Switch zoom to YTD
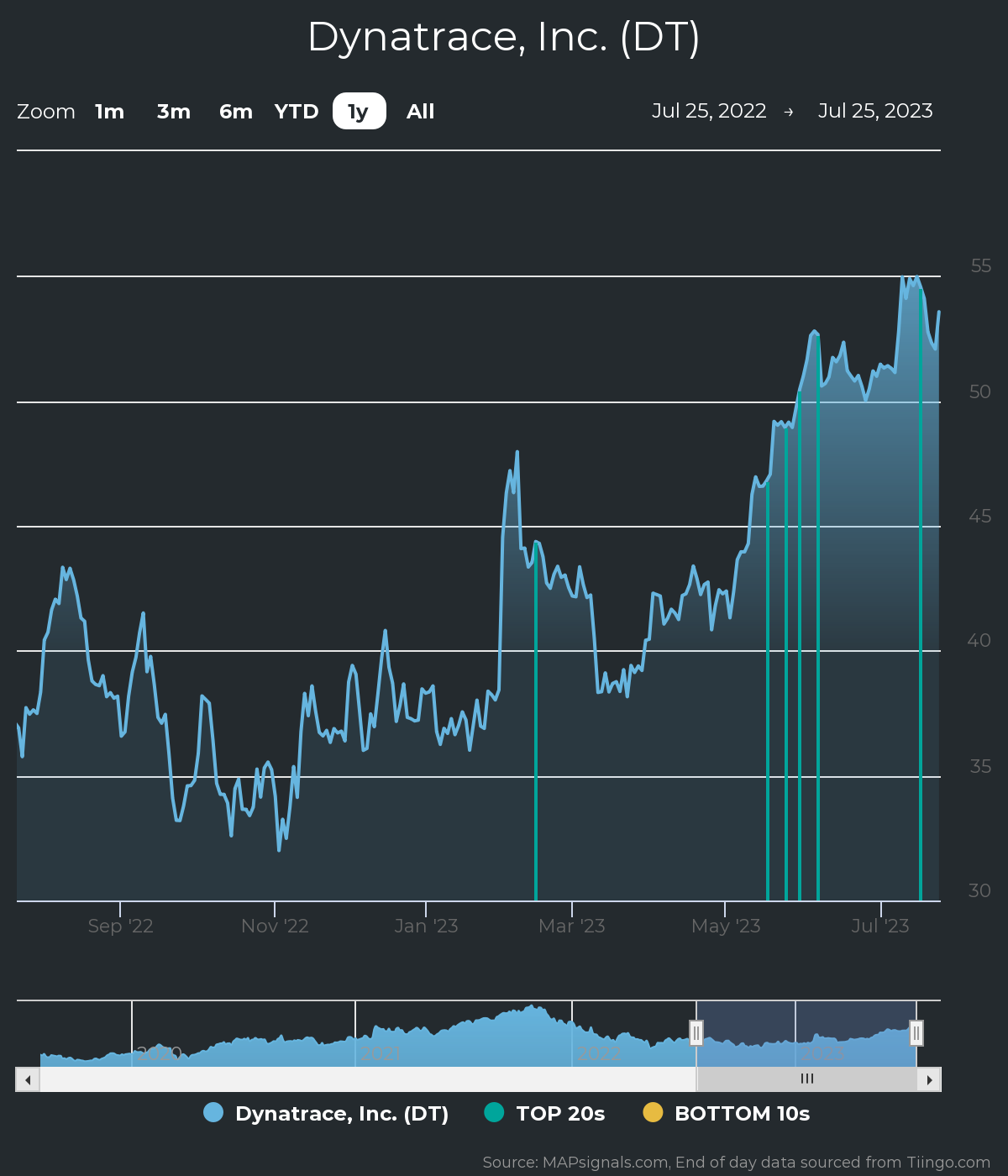This screenshot has width=1008, height=1176. (x=297, y=112)
